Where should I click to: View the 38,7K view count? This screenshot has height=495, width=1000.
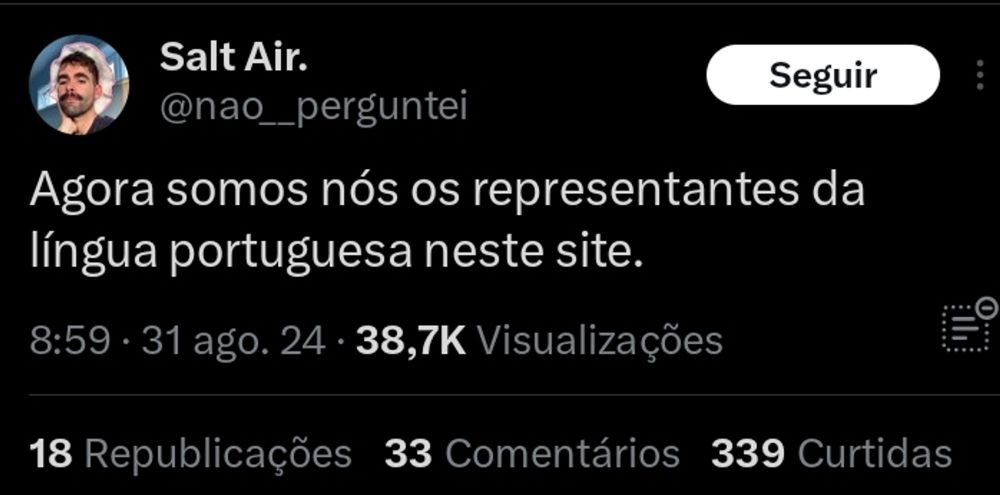[411, 341]
